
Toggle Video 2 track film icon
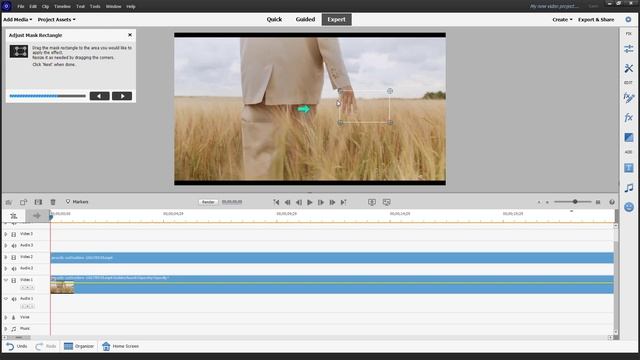point(13,257)
